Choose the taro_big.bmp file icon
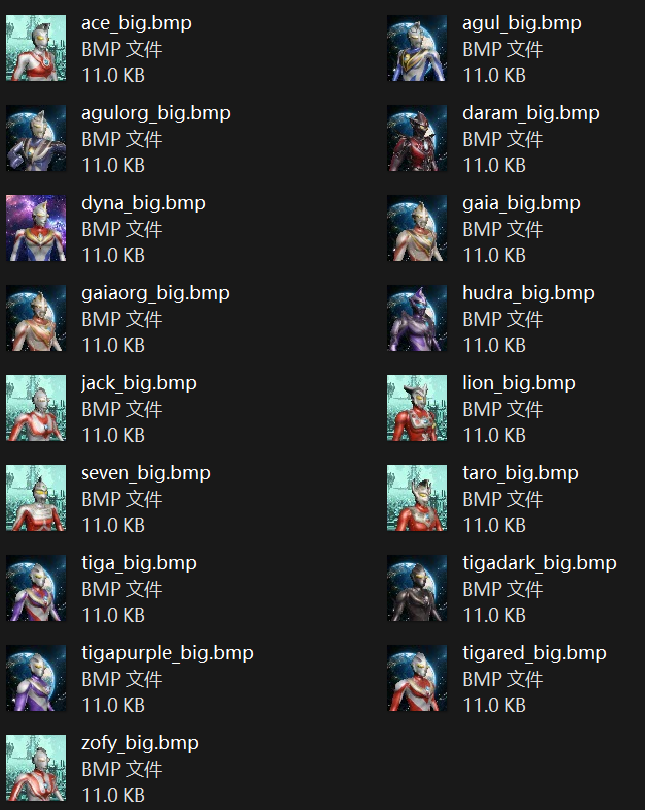645x810 pixels. pyautogui.click(x=417, y=498)
